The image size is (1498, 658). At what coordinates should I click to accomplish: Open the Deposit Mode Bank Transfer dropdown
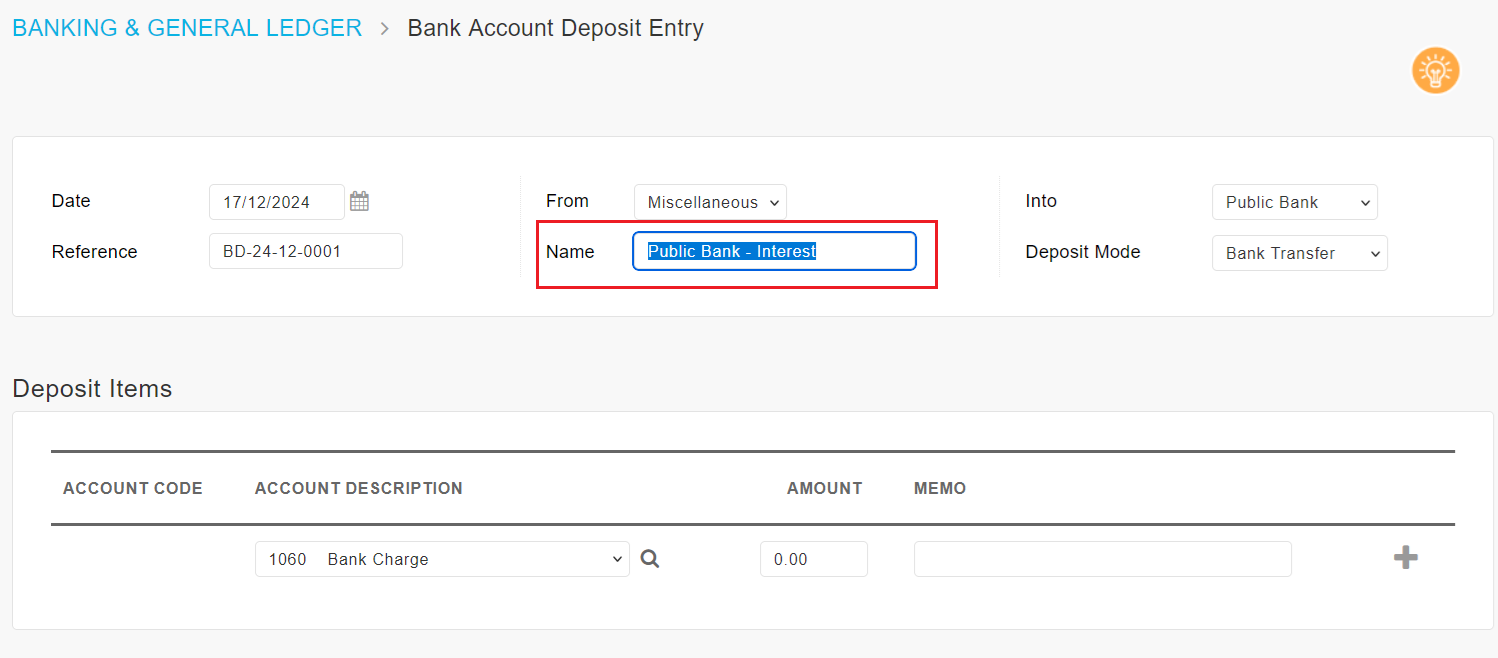1300,253
